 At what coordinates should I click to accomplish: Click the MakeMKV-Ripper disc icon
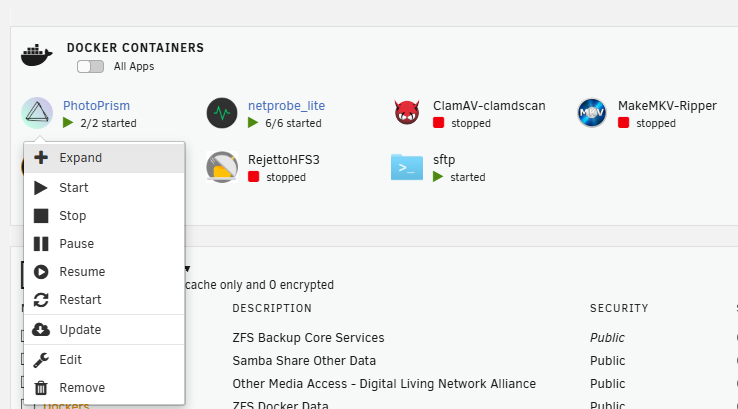click(592, 113)
